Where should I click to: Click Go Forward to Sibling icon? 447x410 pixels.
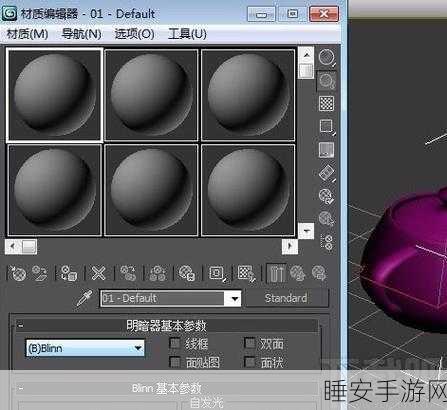pyautogui.click(x=319, y=273)
